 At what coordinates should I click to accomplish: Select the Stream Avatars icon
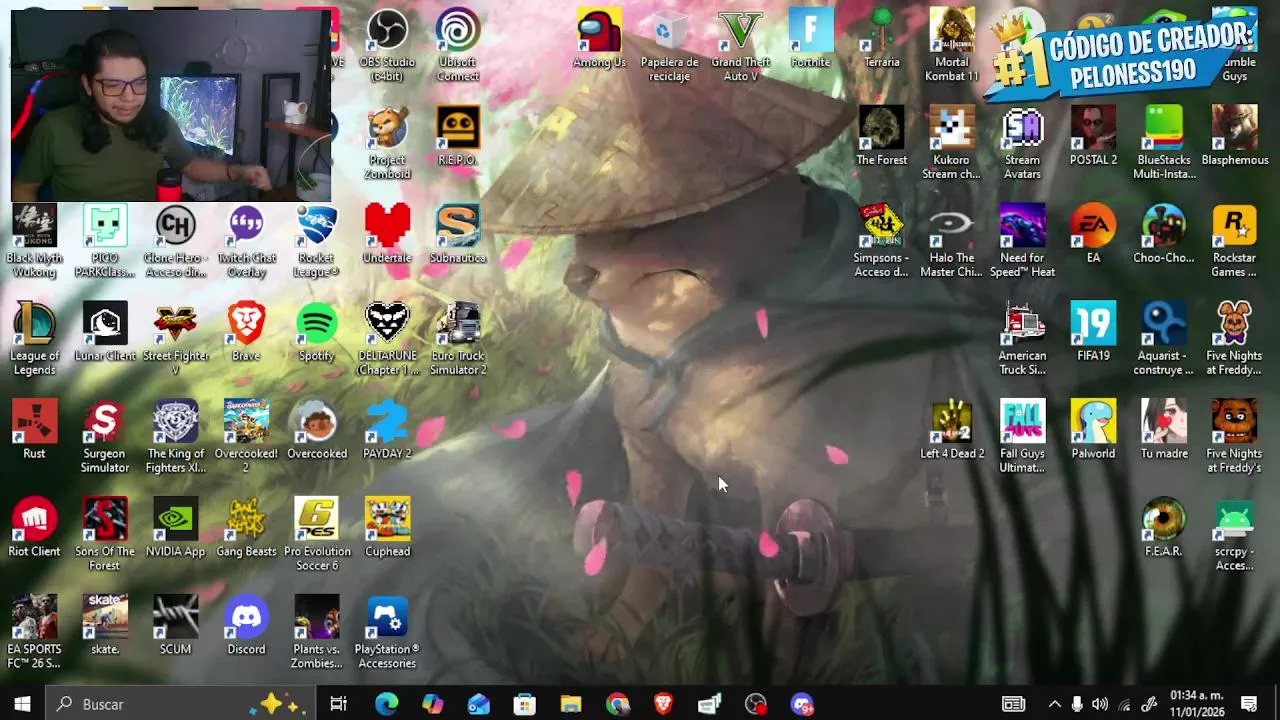click(1022, 142)
